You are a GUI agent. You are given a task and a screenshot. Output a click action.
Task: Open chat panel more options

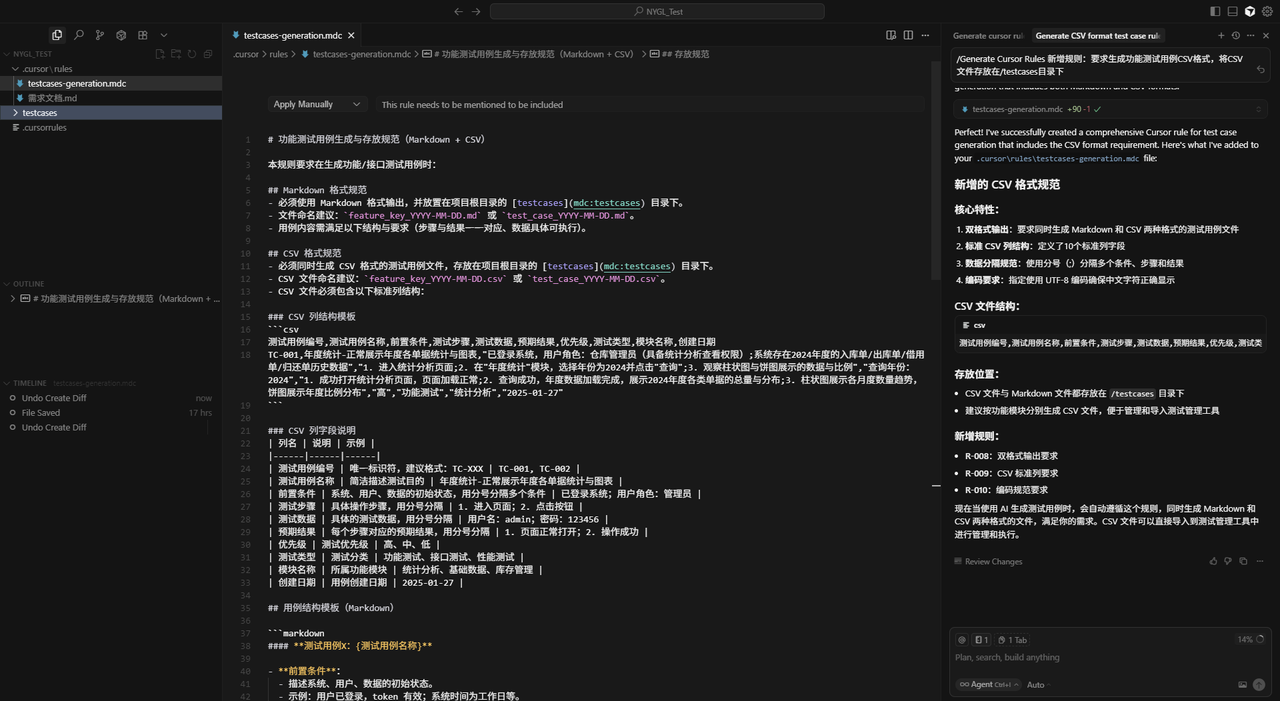pyautogui.click(x=1251, y=35)
